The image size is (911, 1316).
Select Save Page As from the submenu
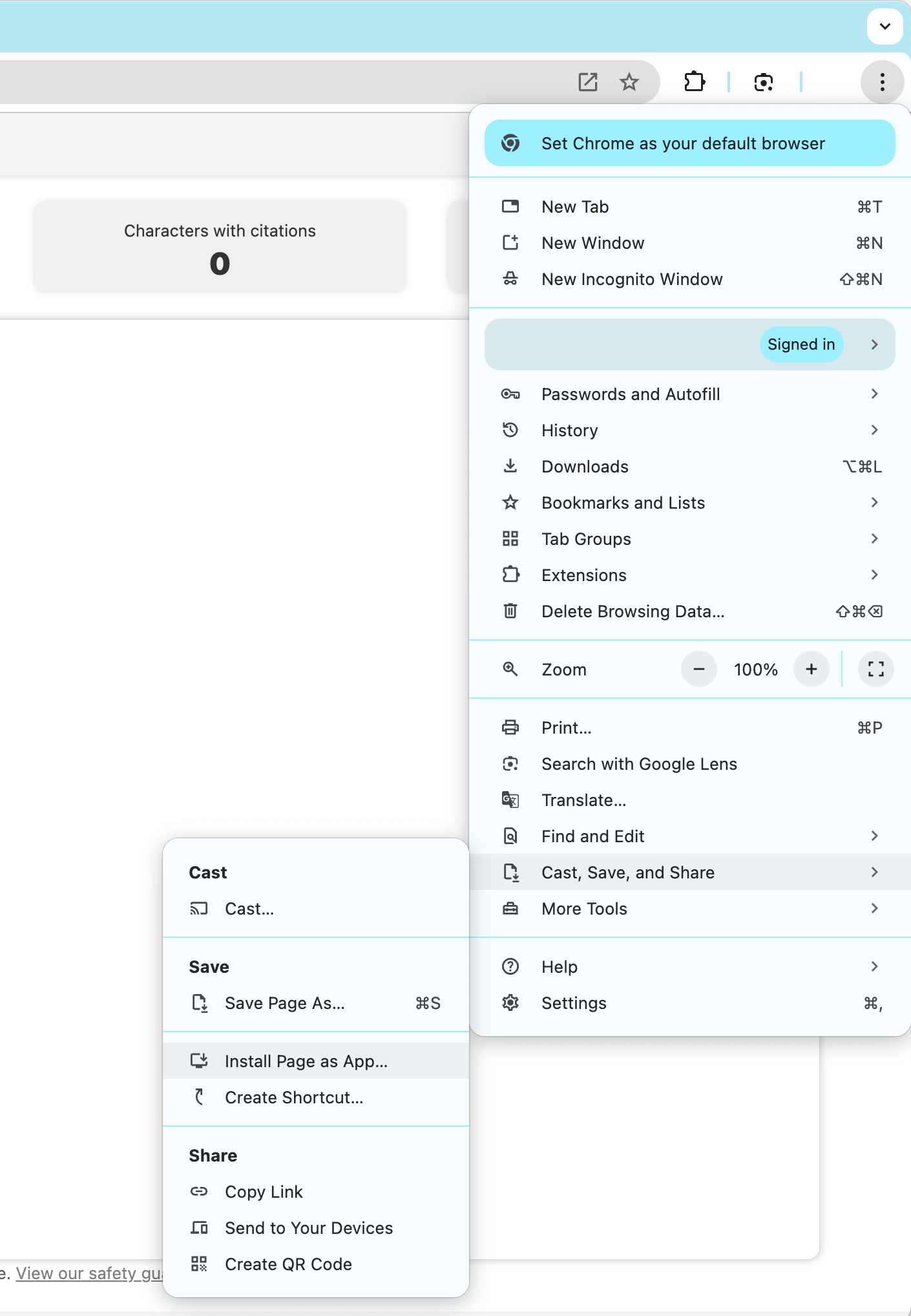(285, 1003)
